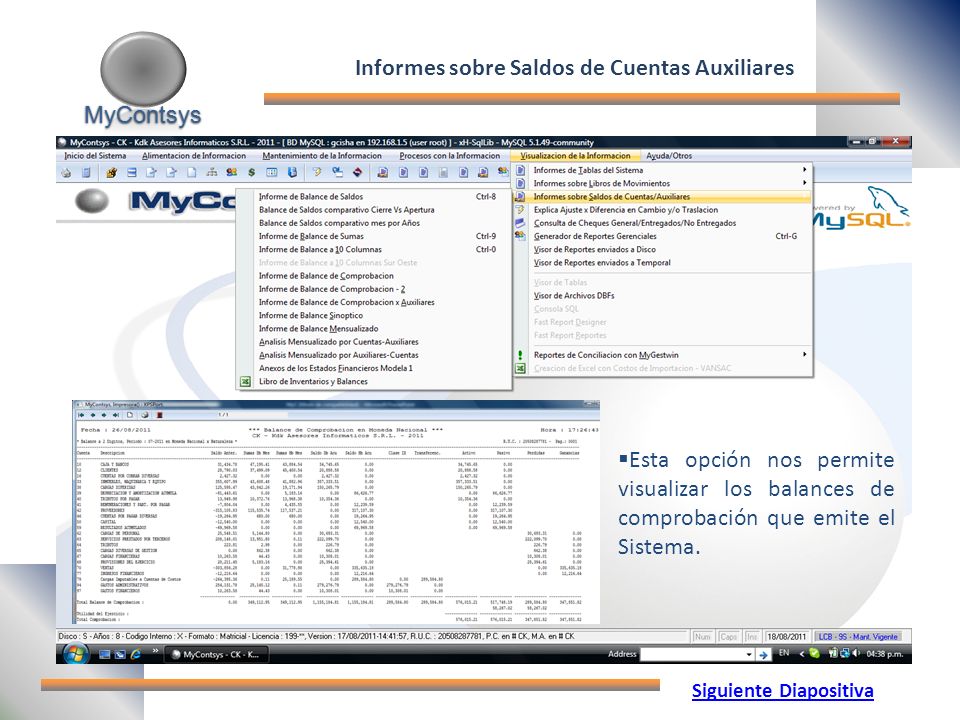Click the Caps indicator in status bar
This screenshot has height=720, width=960.
pos(729,637)
